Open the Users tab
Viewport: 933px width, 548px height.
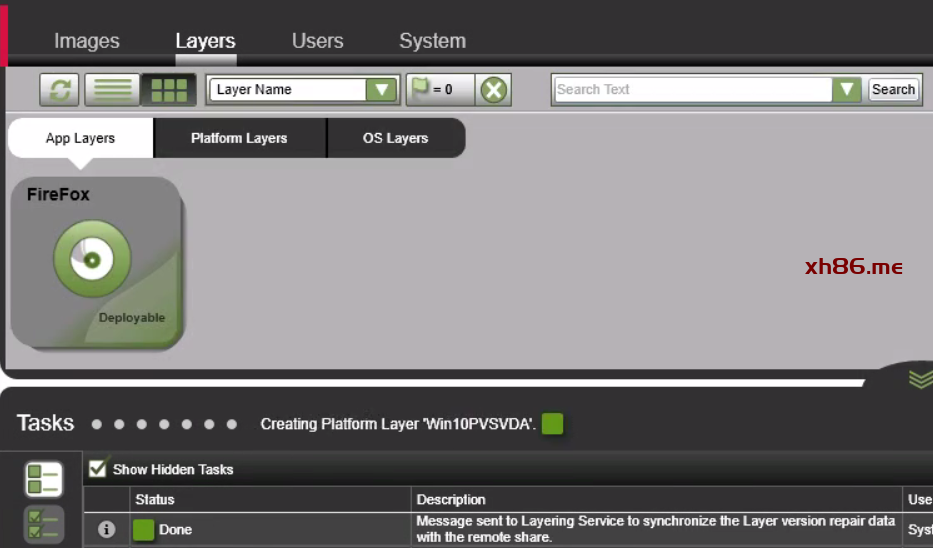pos(317,41)
